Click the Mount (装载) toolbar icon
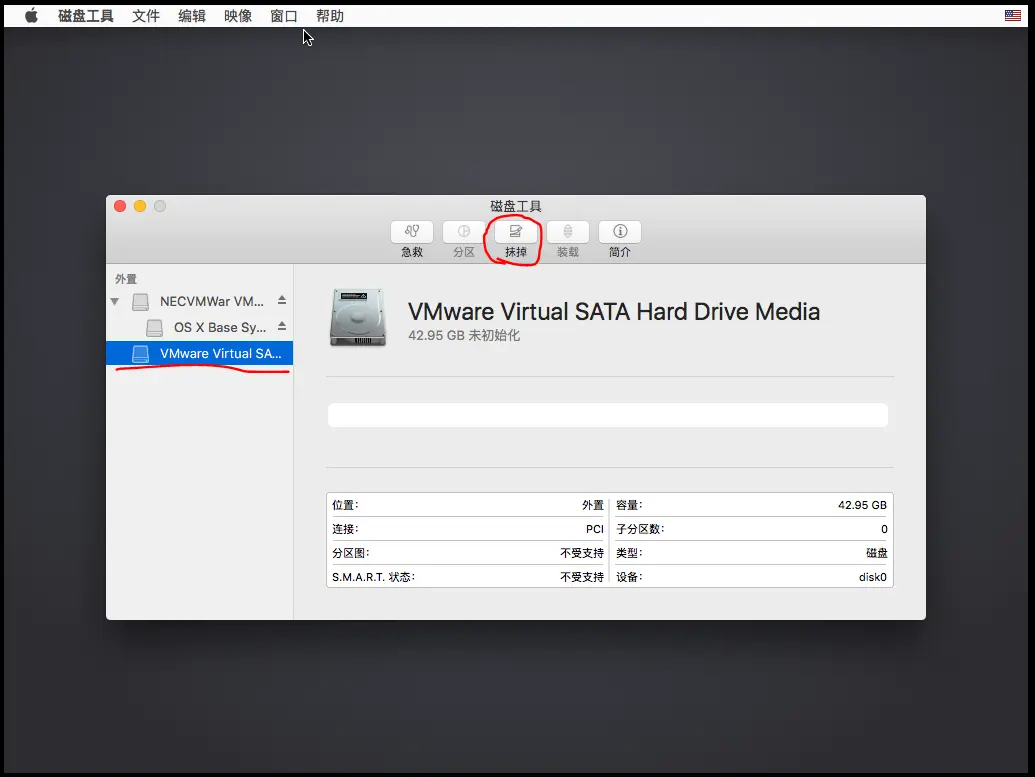This screenshot has width=1035, height=777. pos(568,232)
